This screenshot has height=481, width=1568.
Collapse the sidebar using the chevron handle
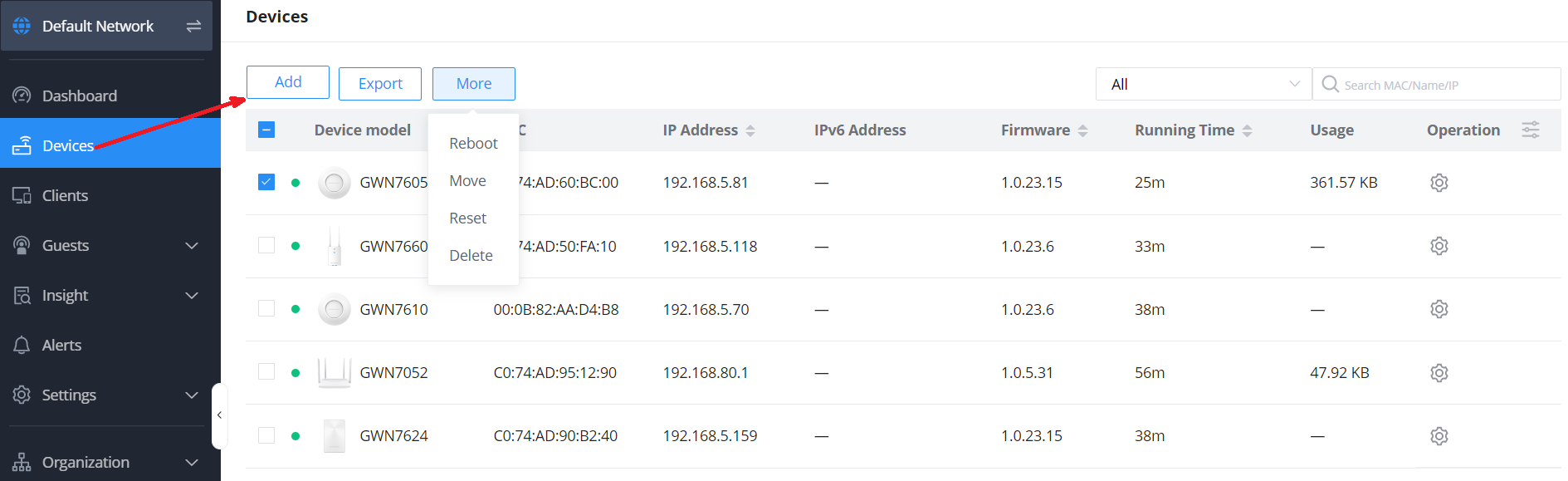220,415
